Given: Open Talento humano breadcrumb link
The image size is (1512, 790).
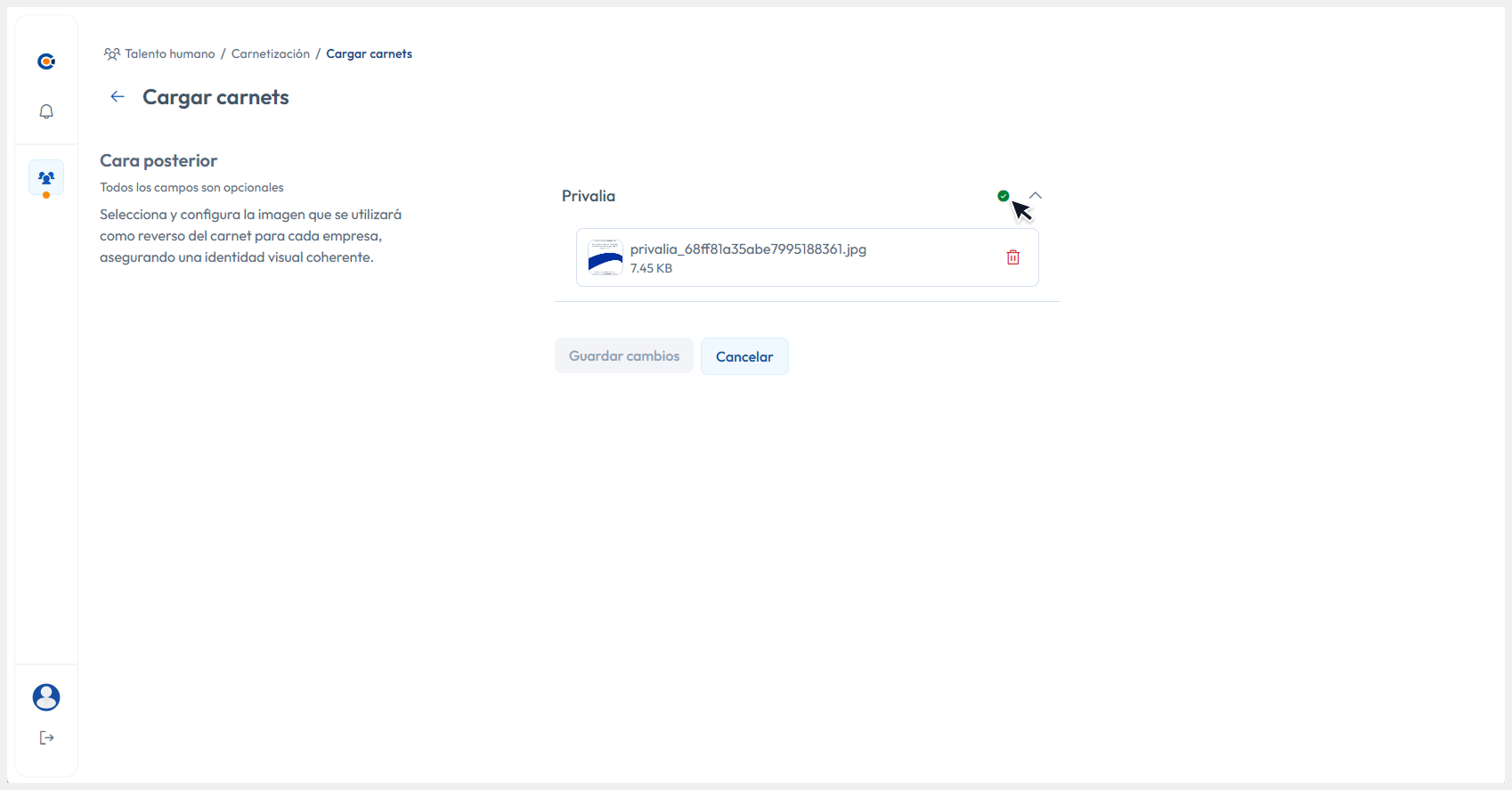Looking at the screenshot, I should pos(170,54).
